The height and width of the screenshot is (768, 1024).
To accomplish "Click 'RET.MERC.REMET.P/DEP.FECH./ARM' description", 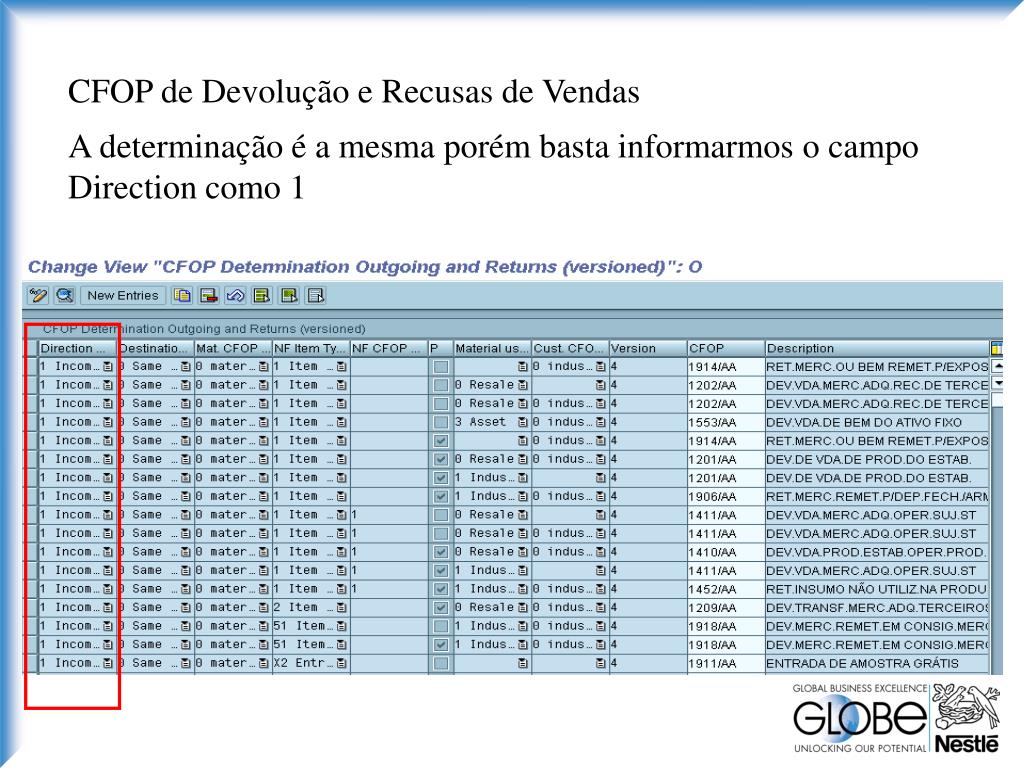I will coord(877,496).
